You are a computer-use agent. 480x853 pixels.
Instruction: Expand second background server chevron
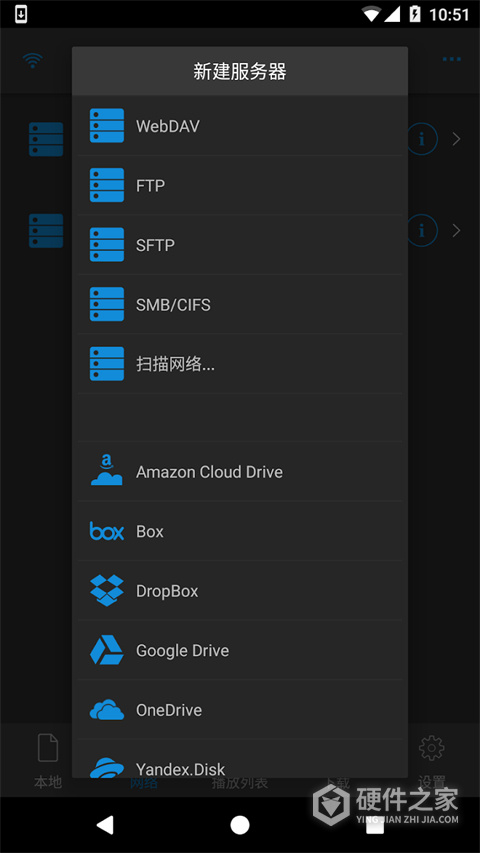point(457,231)
